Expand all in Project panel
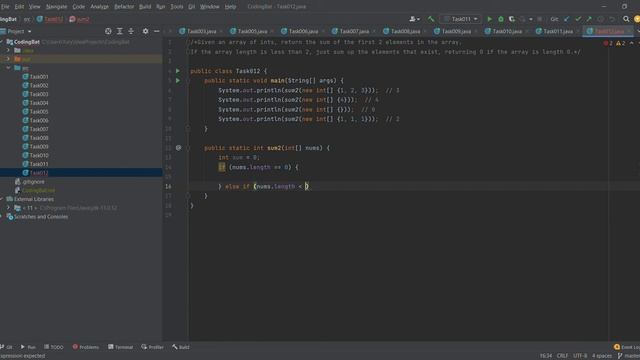Screen dimensions: 640x360 pyautogui.click(x=120, y=31)
